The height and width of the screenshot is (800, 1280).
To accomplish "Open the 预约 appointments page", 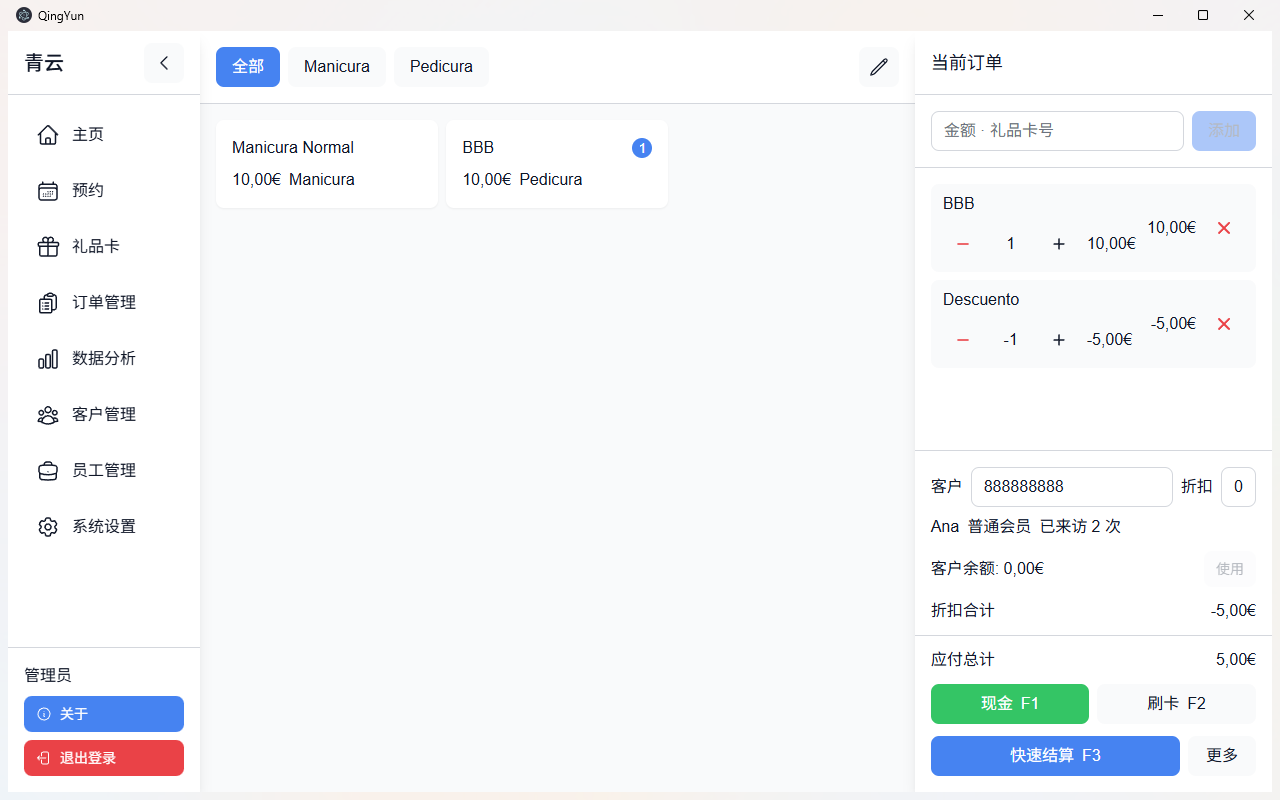I will click(104, 190).
